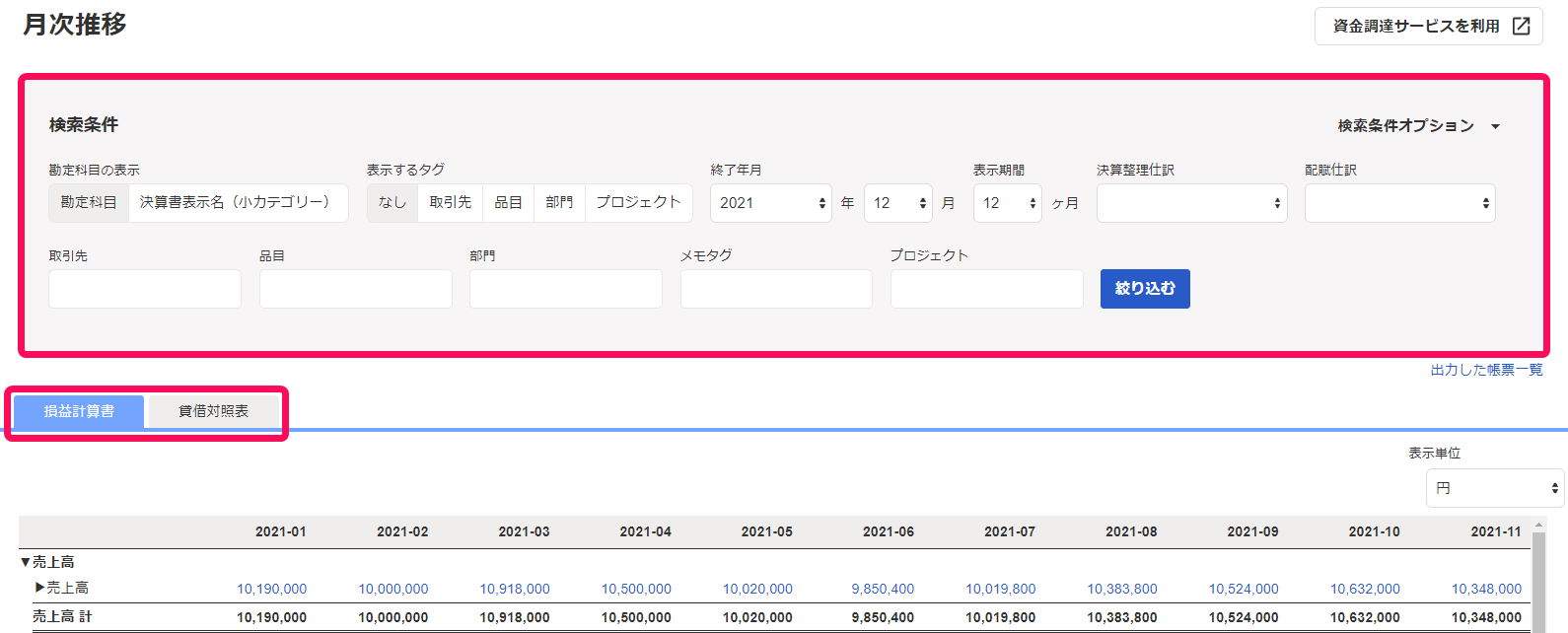Choose the プロジェクト tag option
1568x633 pixels.
[638, 202]
